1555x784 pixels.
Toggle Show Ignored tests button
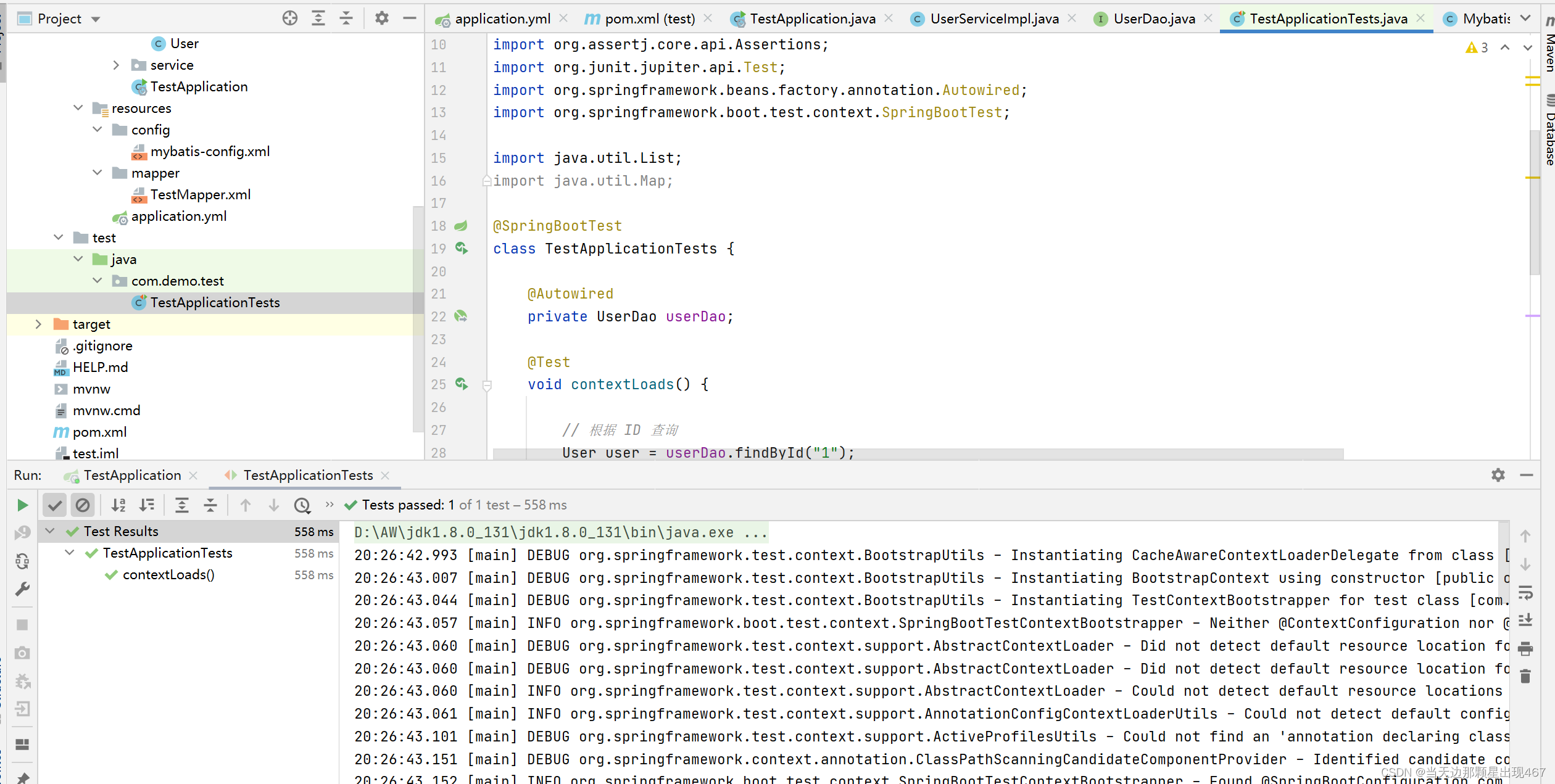(x=83, y=505)
